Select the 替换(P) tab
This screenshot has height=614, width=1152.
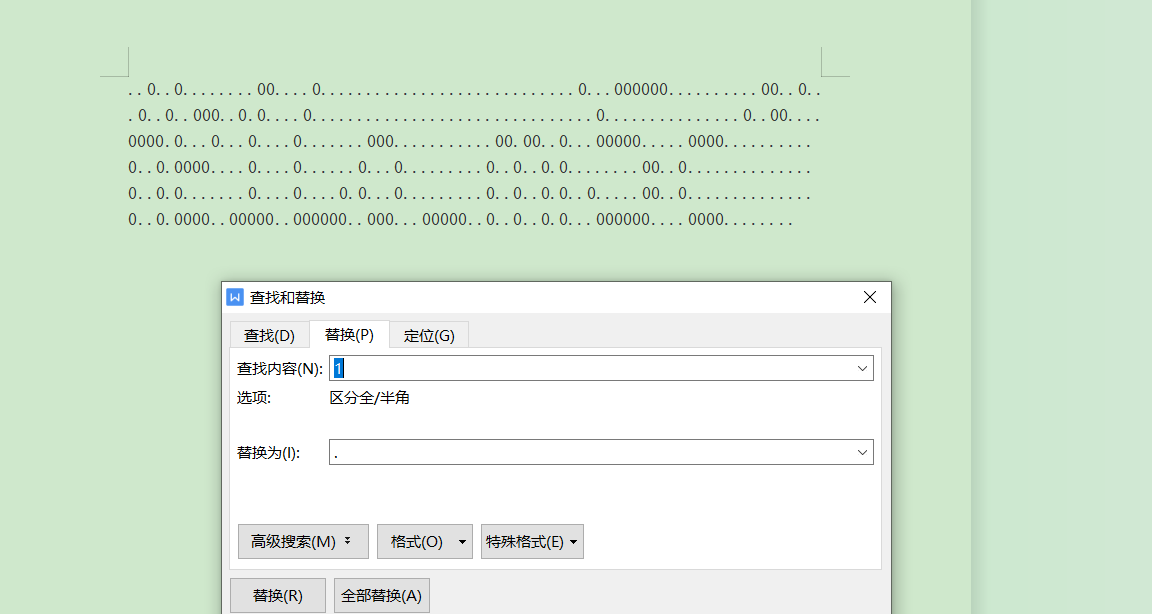tap(349, 335)
